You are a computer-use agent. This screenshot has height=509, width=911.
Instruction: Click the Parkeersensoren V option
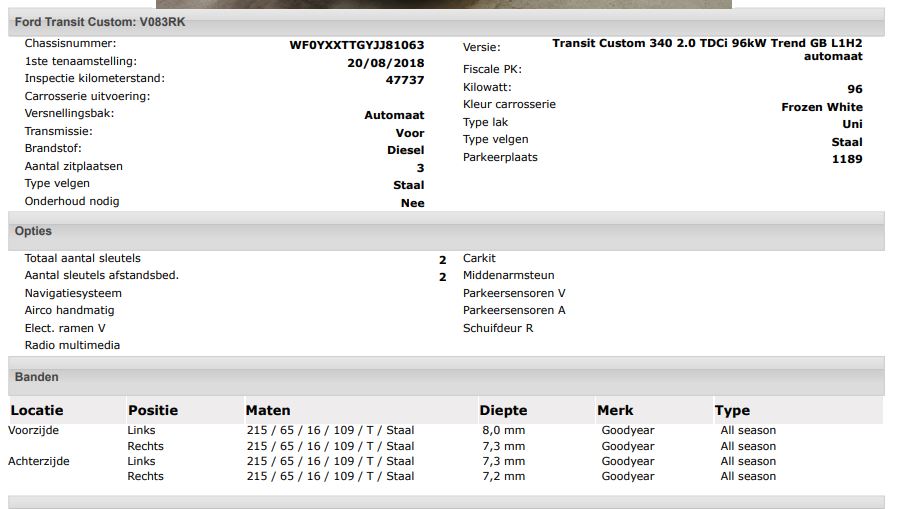(514, 293)
